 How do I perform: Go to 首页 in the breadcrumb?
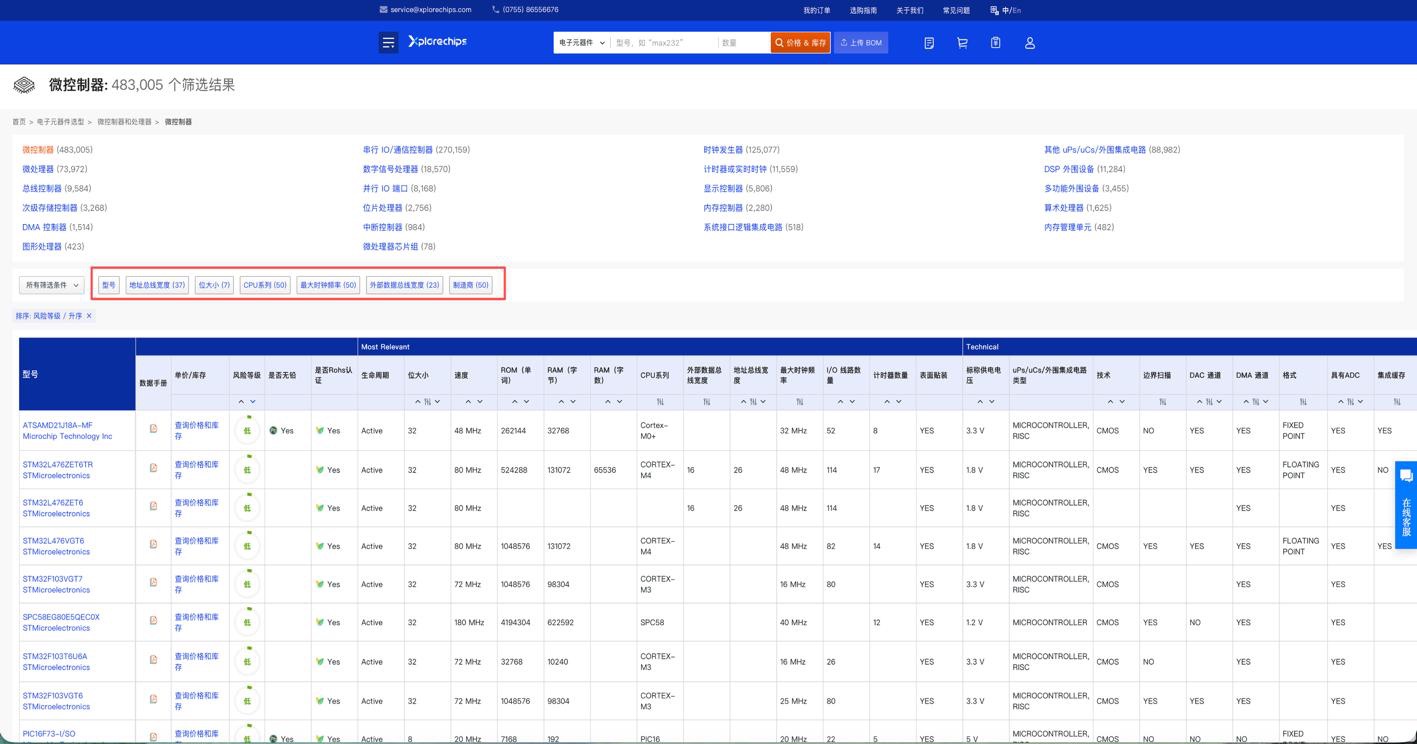[19, 122]
